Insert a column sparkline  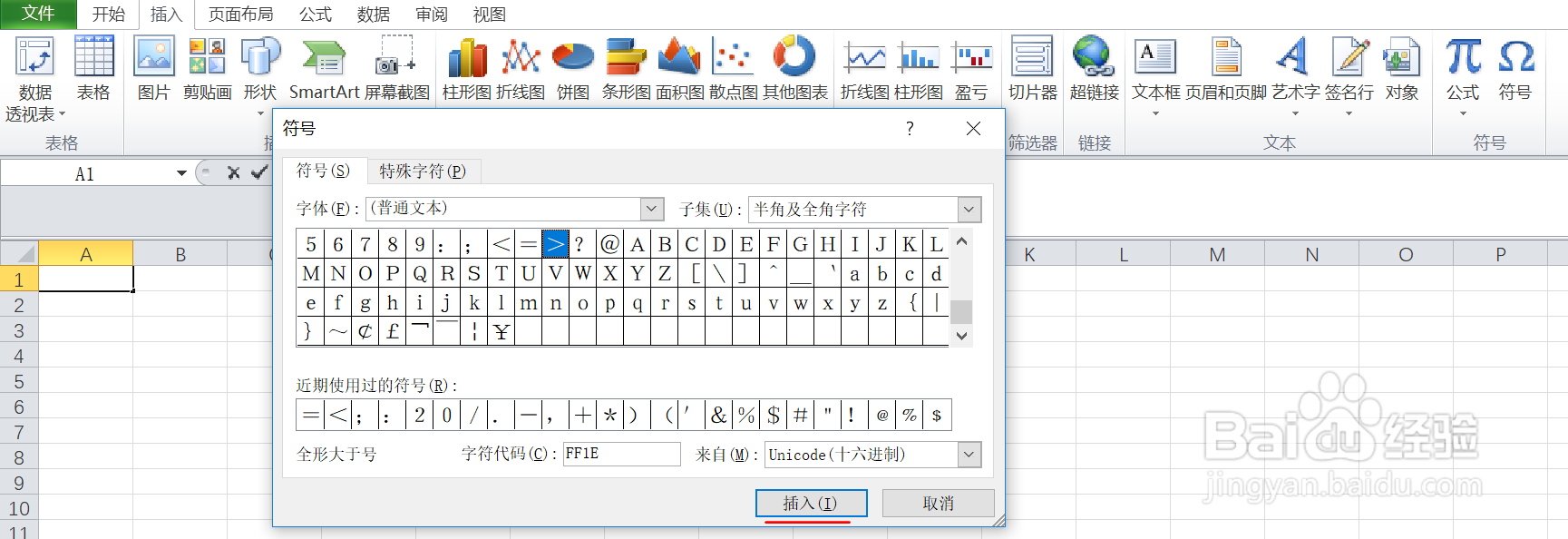(918, 69)
